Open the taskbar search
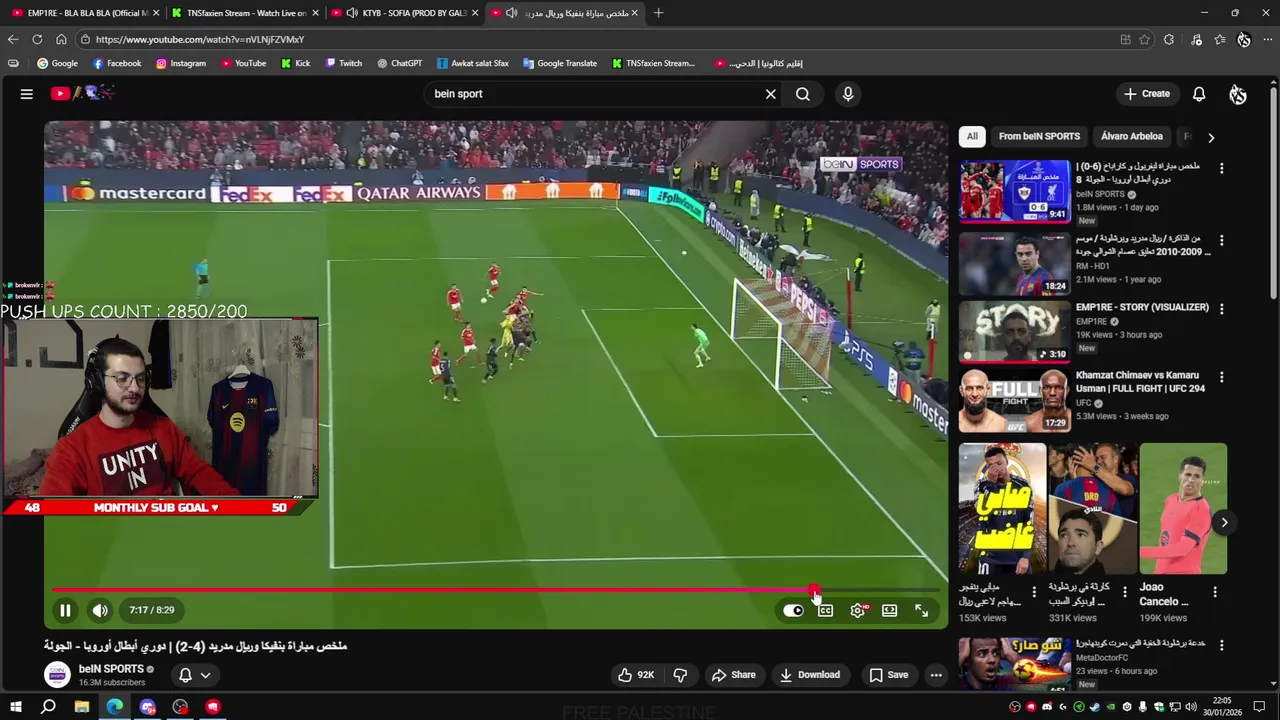1280x720 pixels. (48, 707)
